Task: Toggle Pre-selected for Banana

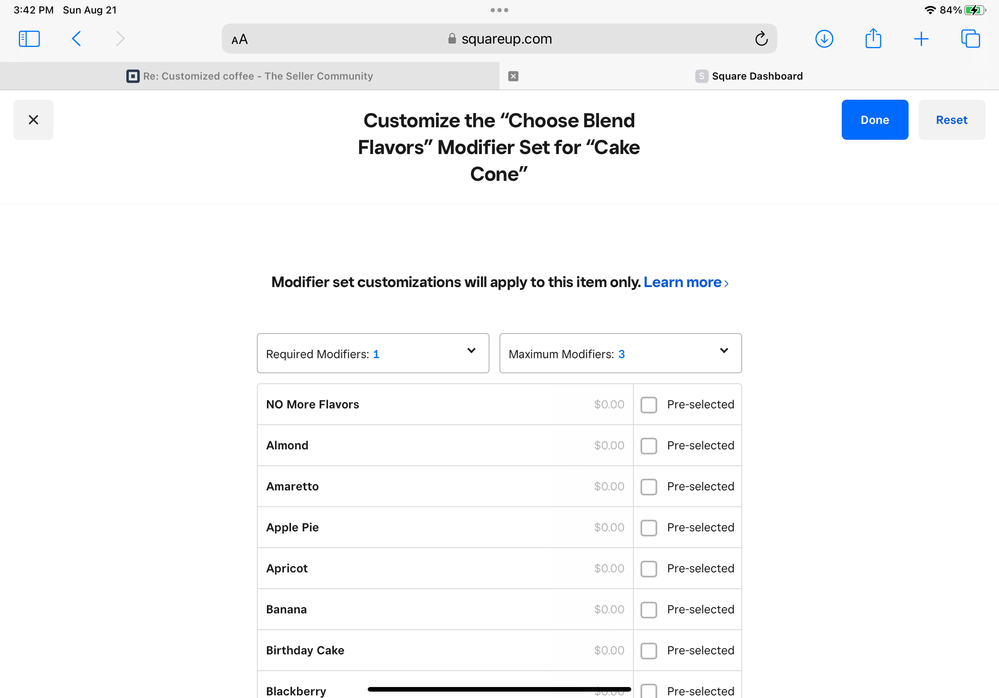Action: tap(649, 610)
